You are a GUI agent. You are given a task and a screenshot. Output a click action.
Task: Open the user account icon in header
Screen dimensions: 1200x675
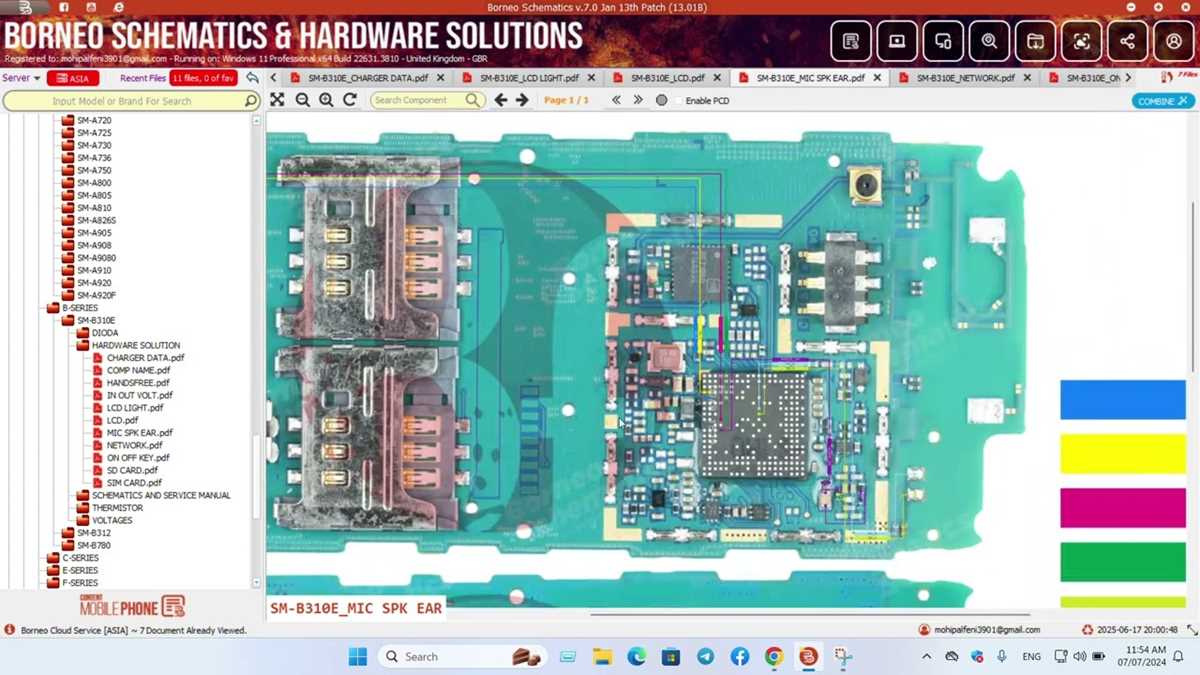pos(1174,42)
